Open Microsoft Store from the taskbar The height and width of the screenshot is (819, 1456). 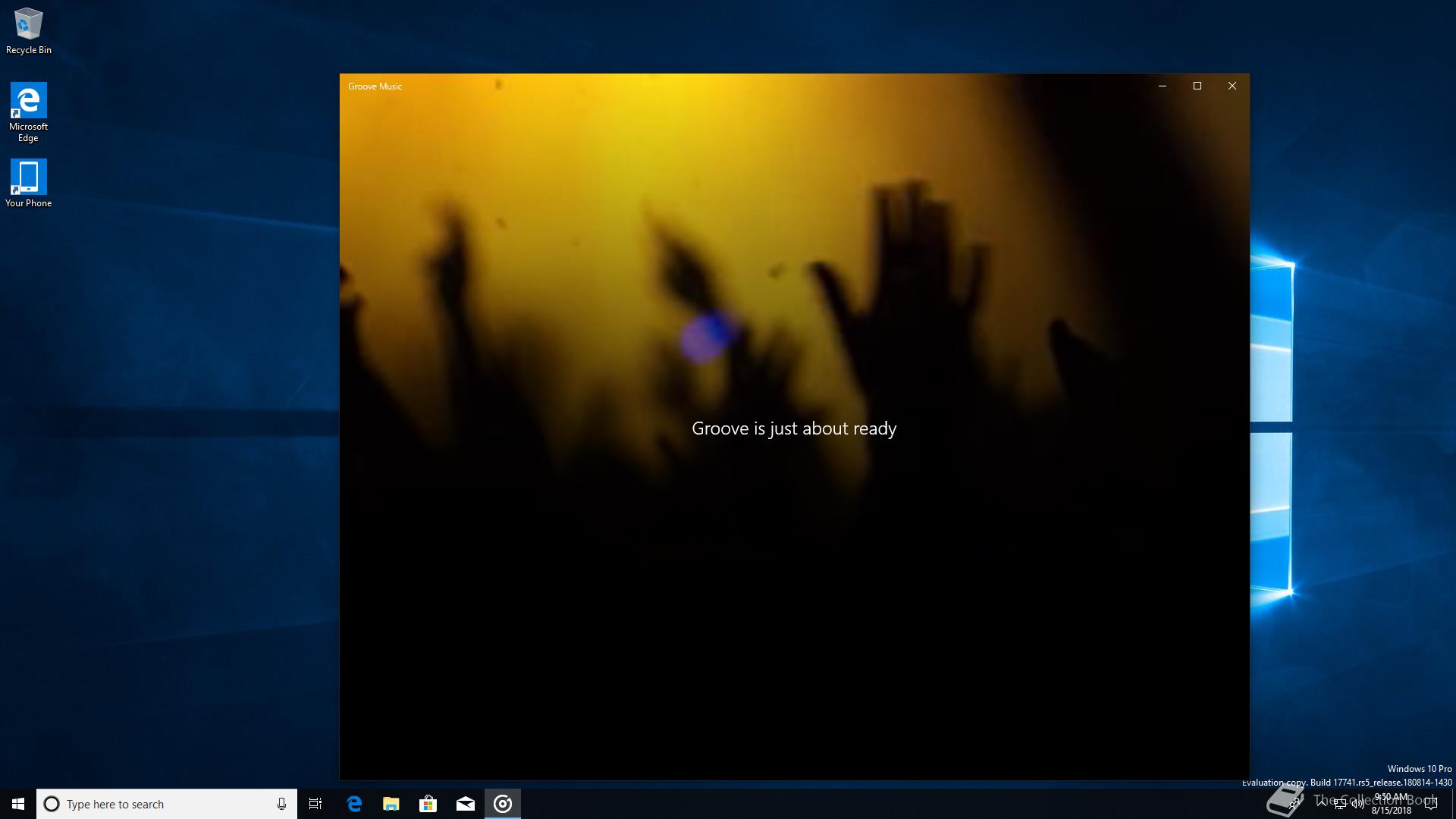click(428, 804)
